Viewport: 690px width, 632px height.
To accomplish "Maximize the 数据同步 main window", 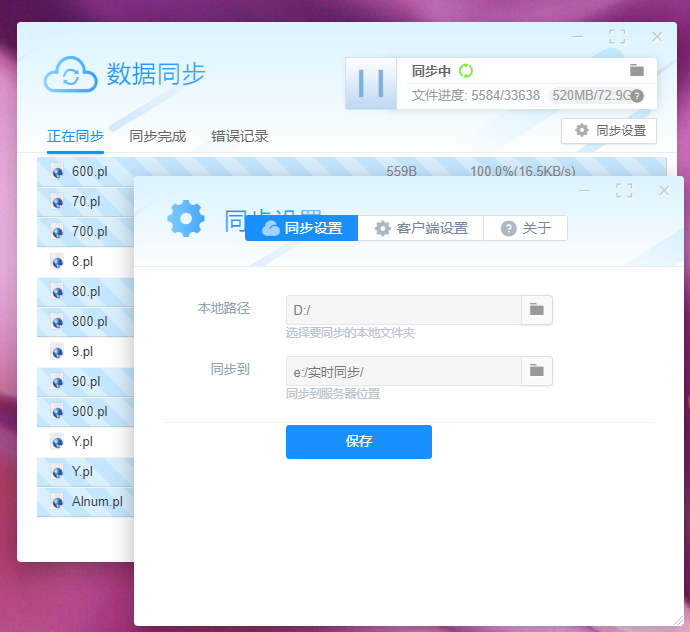I will pos(617,37).
